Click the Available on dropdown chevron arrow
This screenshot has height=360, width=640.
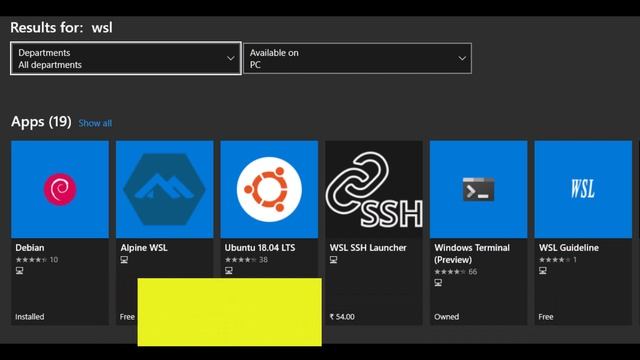[x=462, y=58]
